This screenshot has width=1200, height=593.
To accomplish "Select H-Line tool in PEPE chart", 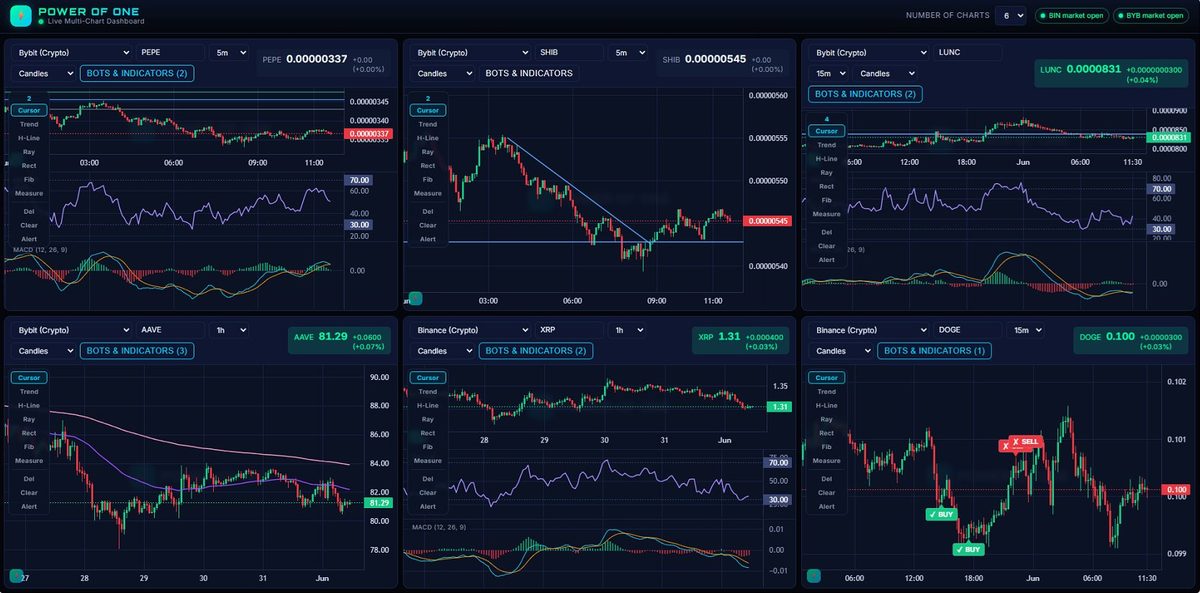I will (x=29, y=138).
